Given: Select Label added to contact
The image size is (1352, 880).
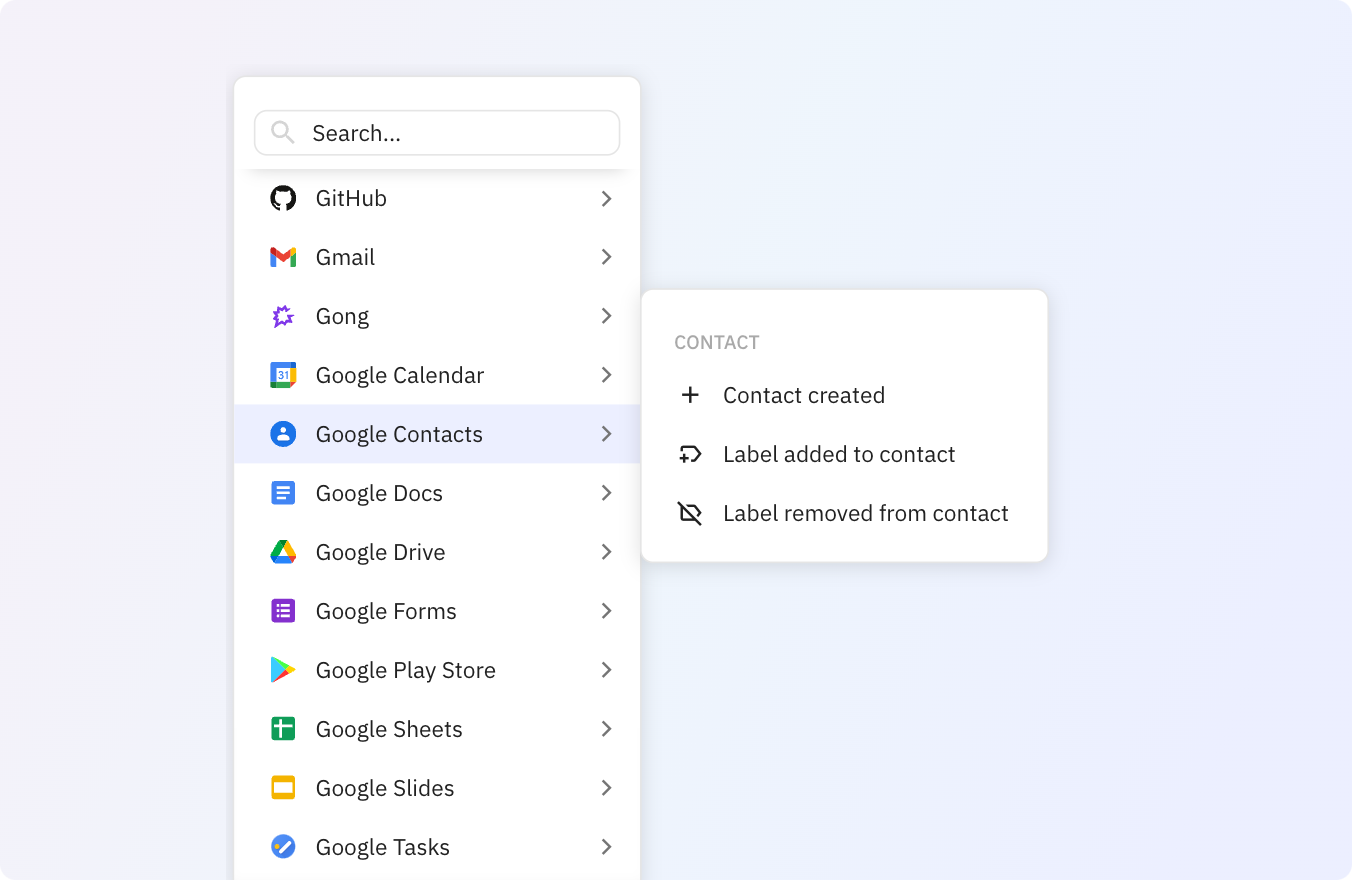Looking at the screenshot, I should coord(844,454).
